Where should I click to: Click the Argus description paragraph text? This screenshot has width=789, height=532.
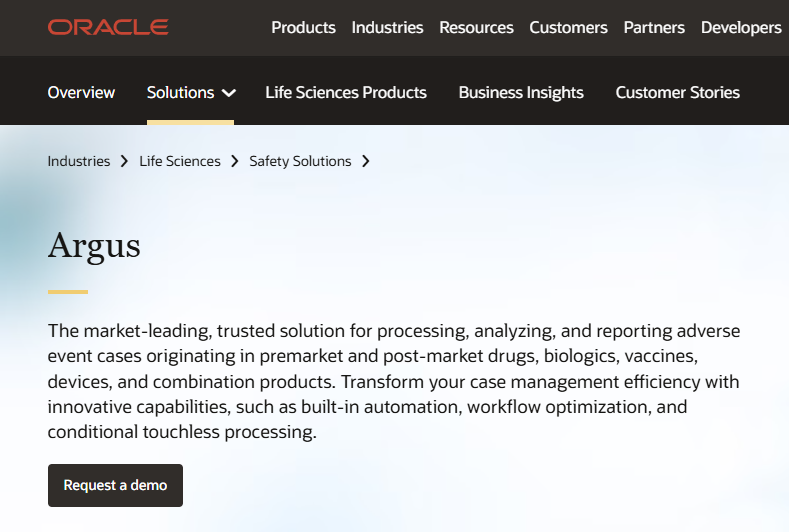click(x=394, y=381)
